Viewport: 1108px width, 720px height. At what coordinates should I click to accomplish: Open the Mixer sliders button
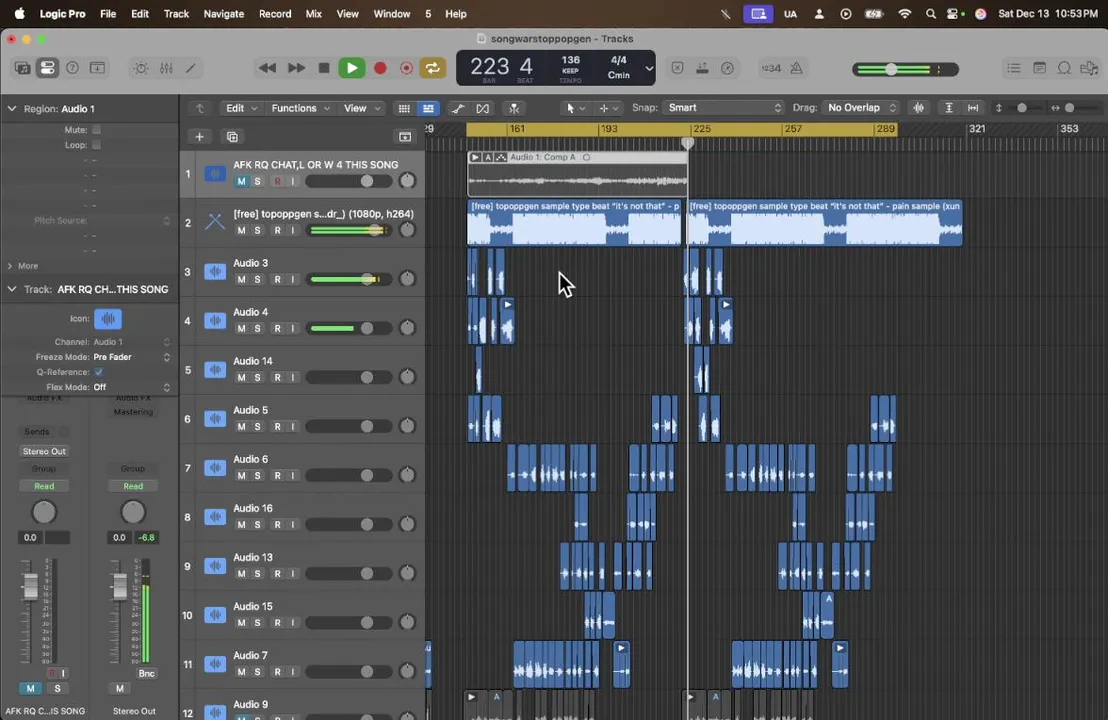tap(166, 69)
